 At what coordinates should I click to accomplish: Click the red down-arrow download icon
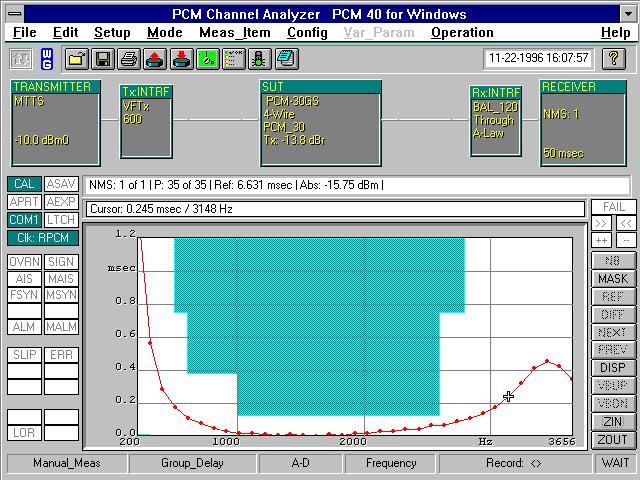click(x=180, y=58)
